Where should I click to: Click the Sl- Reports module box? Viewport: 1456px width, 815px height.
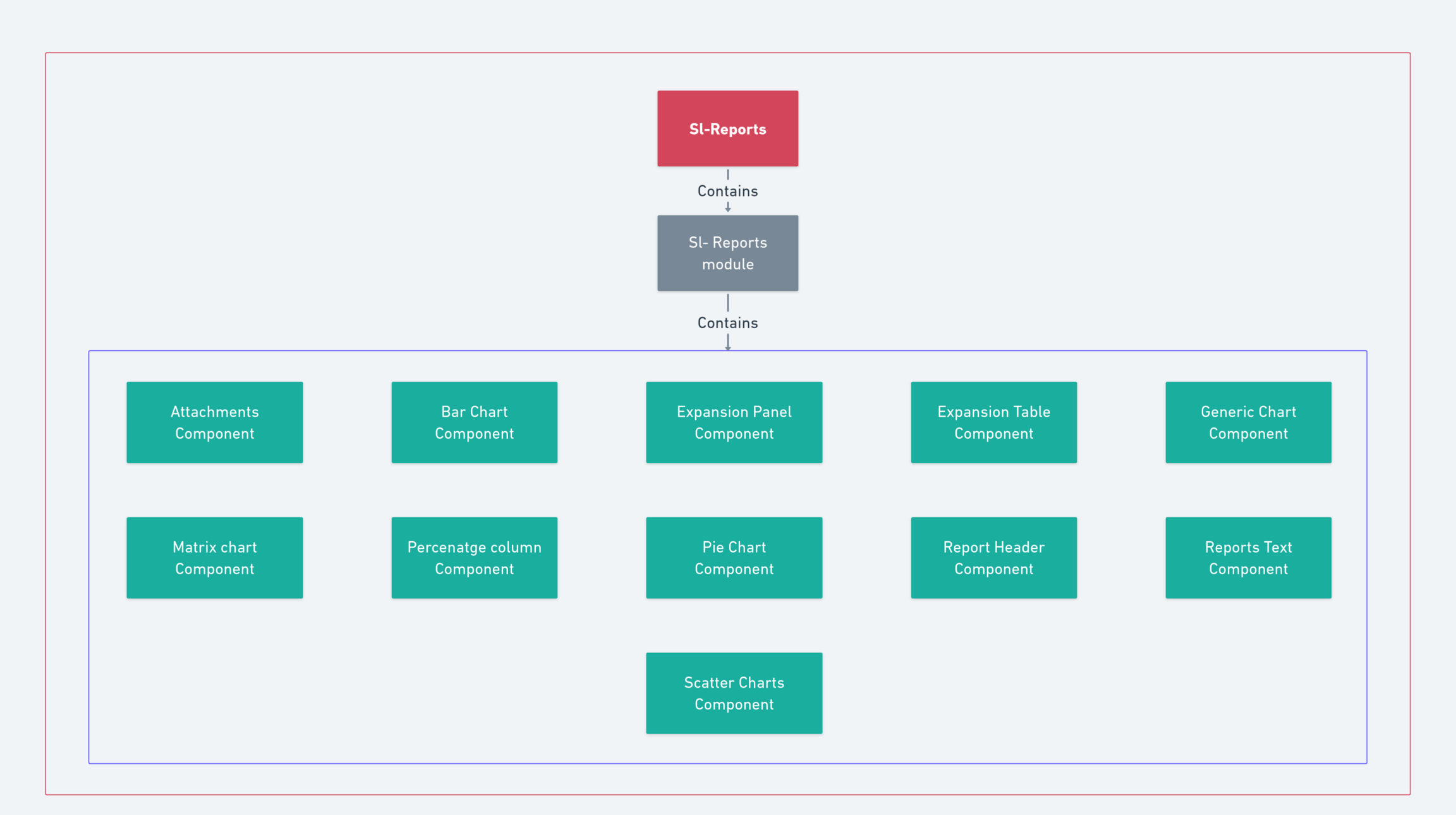(x=727, y=253)
